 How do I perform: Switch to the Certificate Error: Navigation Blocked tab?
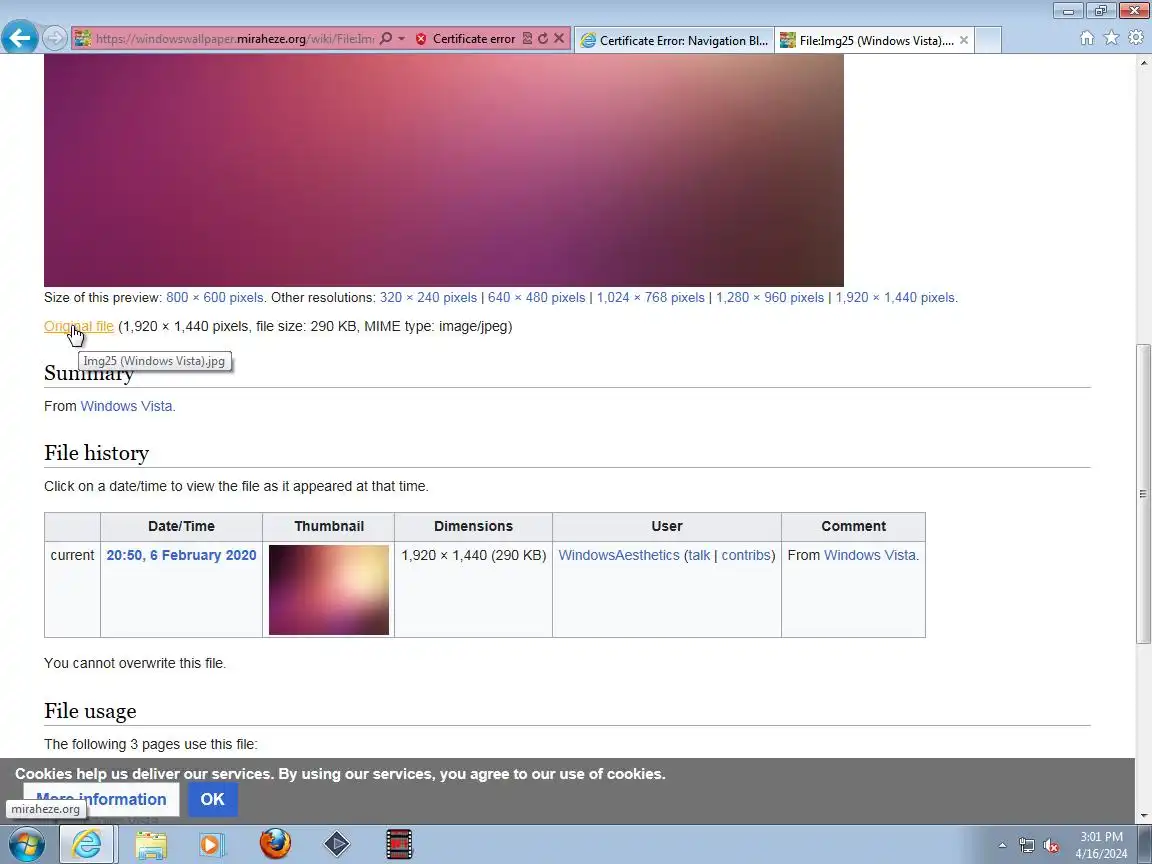pyautogui.click(x=674, y=40)
